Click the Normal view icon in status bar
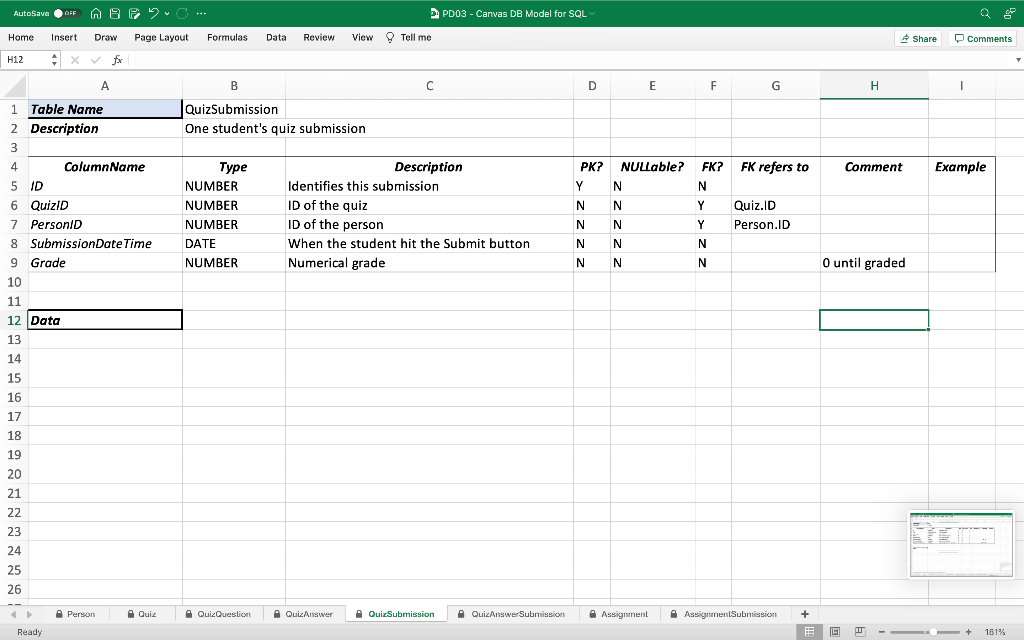Screen dimensions: 1024x640 [x=809, y=630]
